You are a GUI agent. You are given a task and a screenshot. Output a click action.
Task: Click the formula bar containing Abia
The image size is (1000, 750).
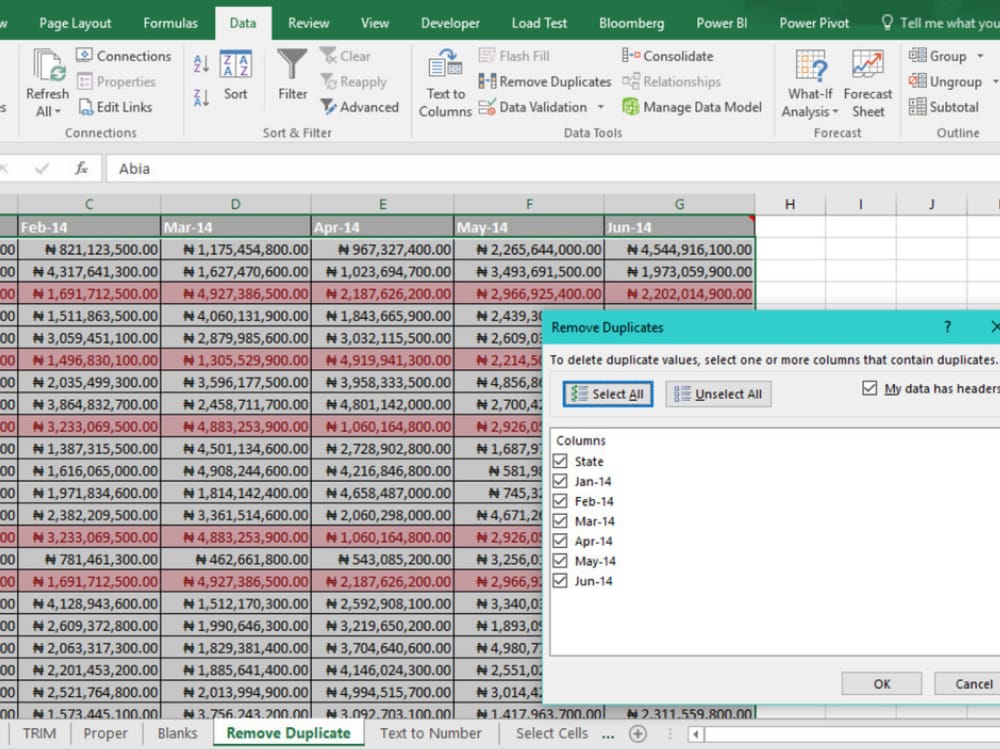pyautogui.click(x=552, y=168)
